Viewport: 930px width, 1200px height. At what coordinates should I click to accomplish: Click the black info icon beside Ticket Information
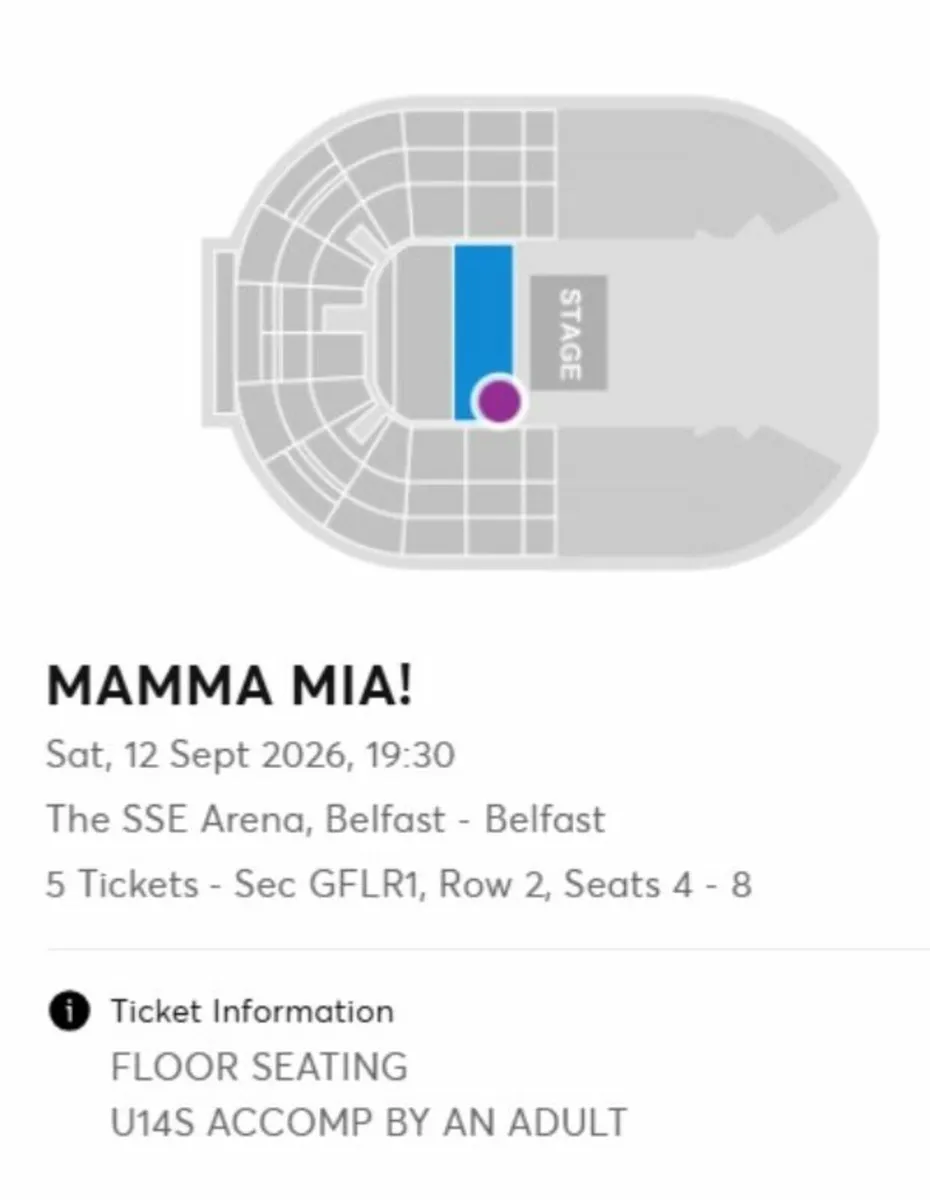click(x=68, y=1011)
